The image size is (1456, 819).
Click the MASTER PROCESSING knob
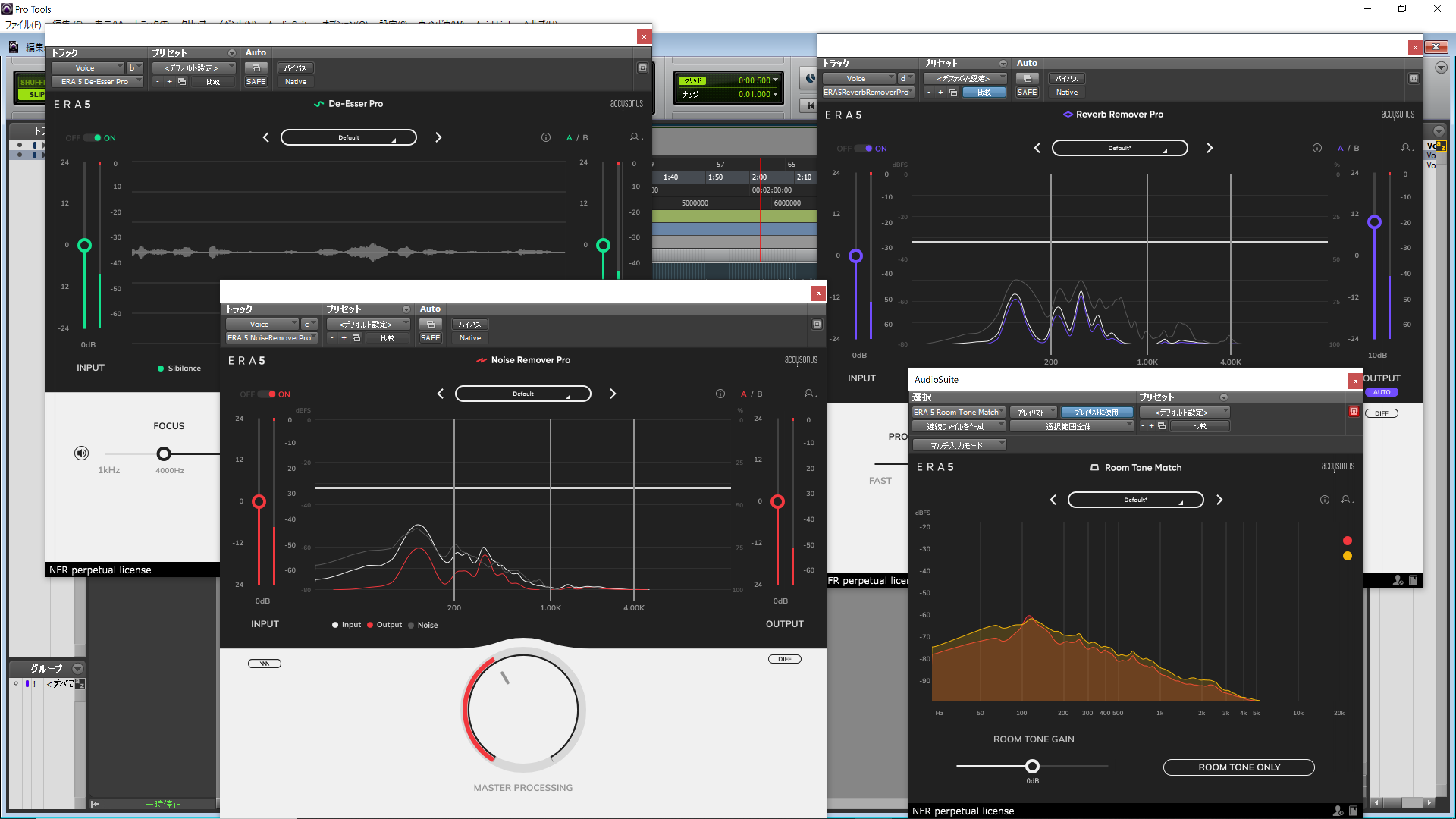coord(523,709)
